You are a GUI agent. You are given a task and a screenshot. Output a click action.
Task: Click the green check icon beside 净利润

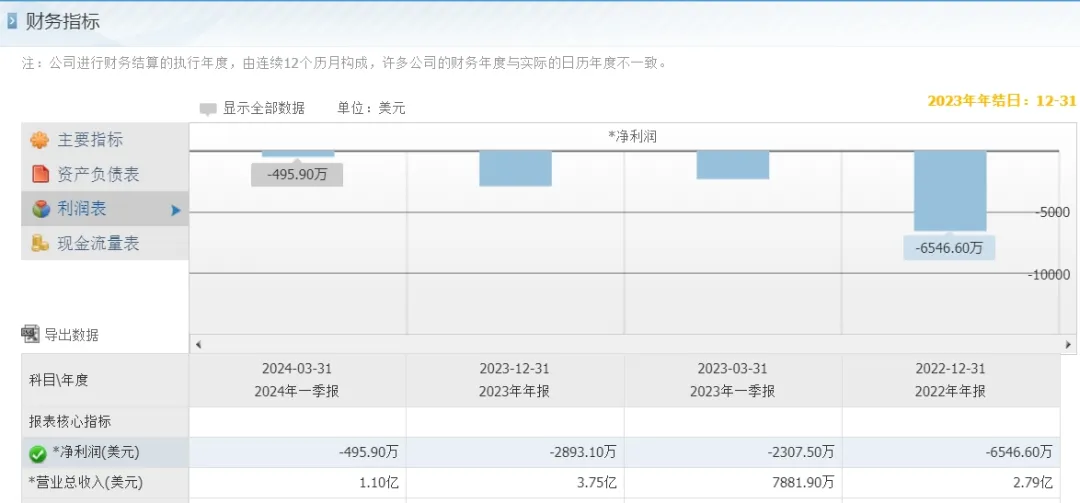click(x=37, y=454)
